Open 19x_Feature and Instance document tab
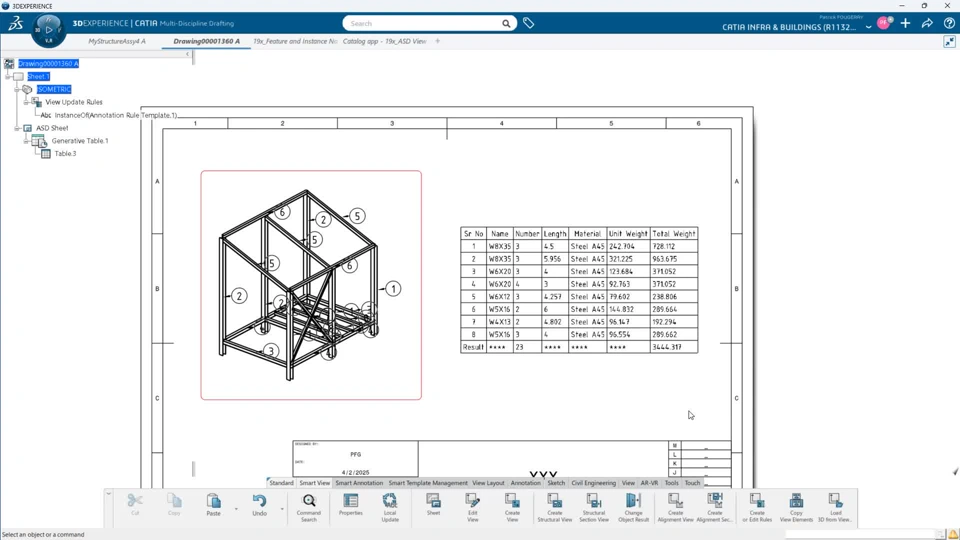 point(295,41)
